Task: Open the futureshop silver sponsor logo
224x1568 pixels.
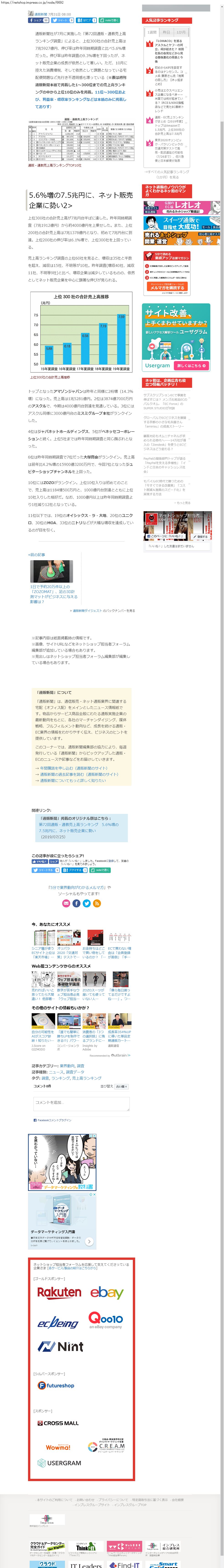Action: click(x=56, y=1385)
